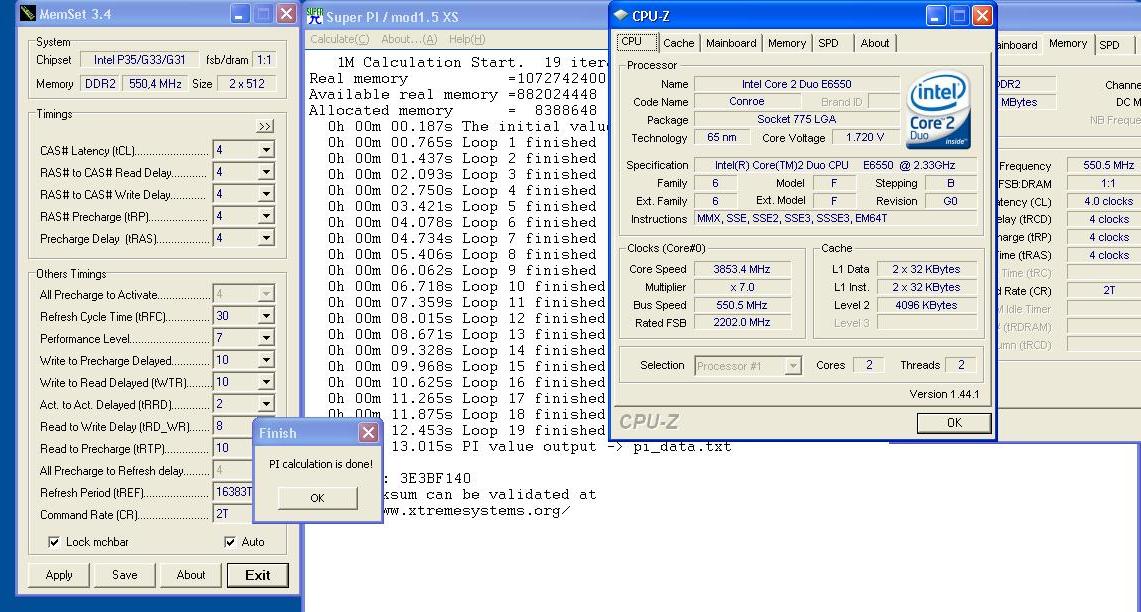Select the SPD tab in the background CPU-Z window
Image resolution: width=1141 pixels, height=612 pixels.
point(1110,45)
